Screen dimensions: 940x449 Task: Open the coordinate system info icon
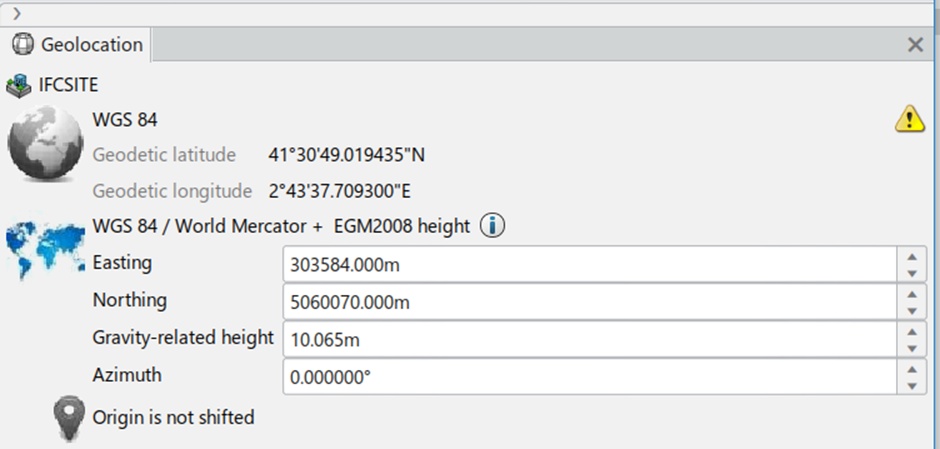(492, 226)
